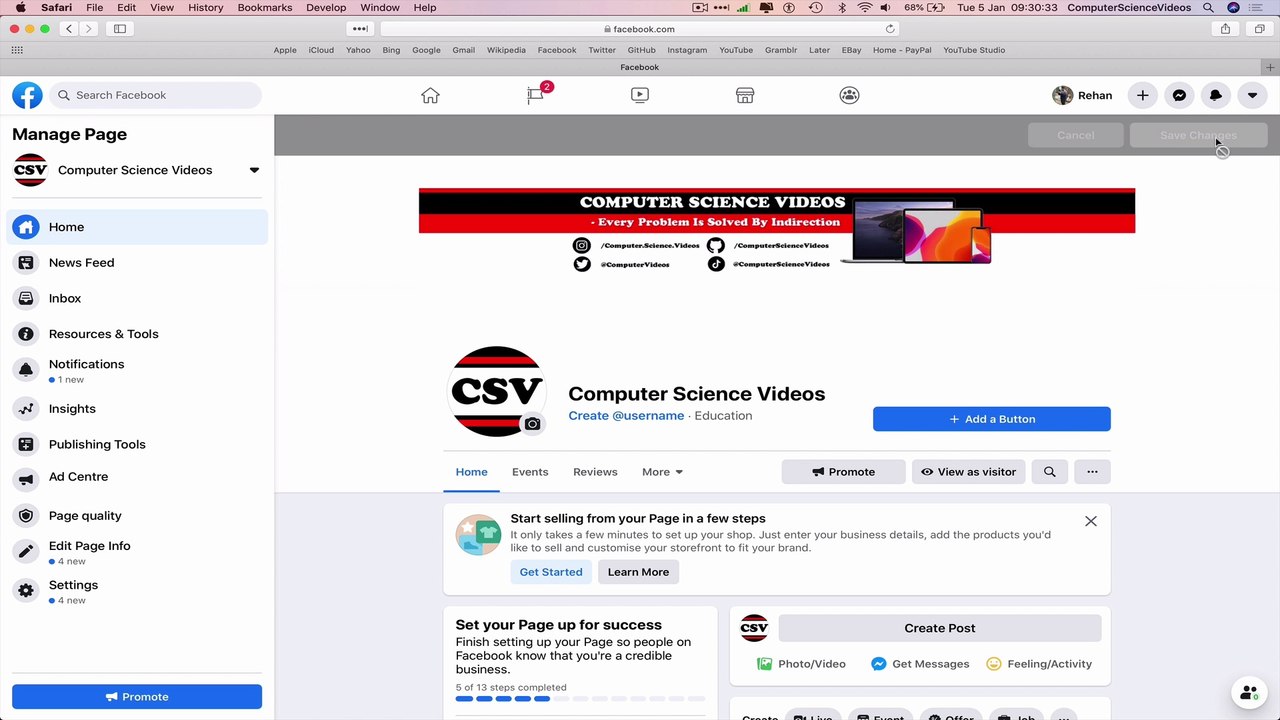Show all tabs overview icon
The image size is (1280, 720).
[1259, 29]
